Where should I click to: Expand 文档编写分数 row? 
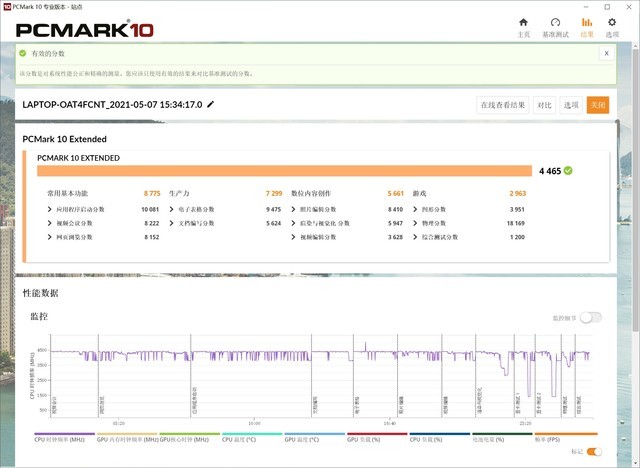171,223
